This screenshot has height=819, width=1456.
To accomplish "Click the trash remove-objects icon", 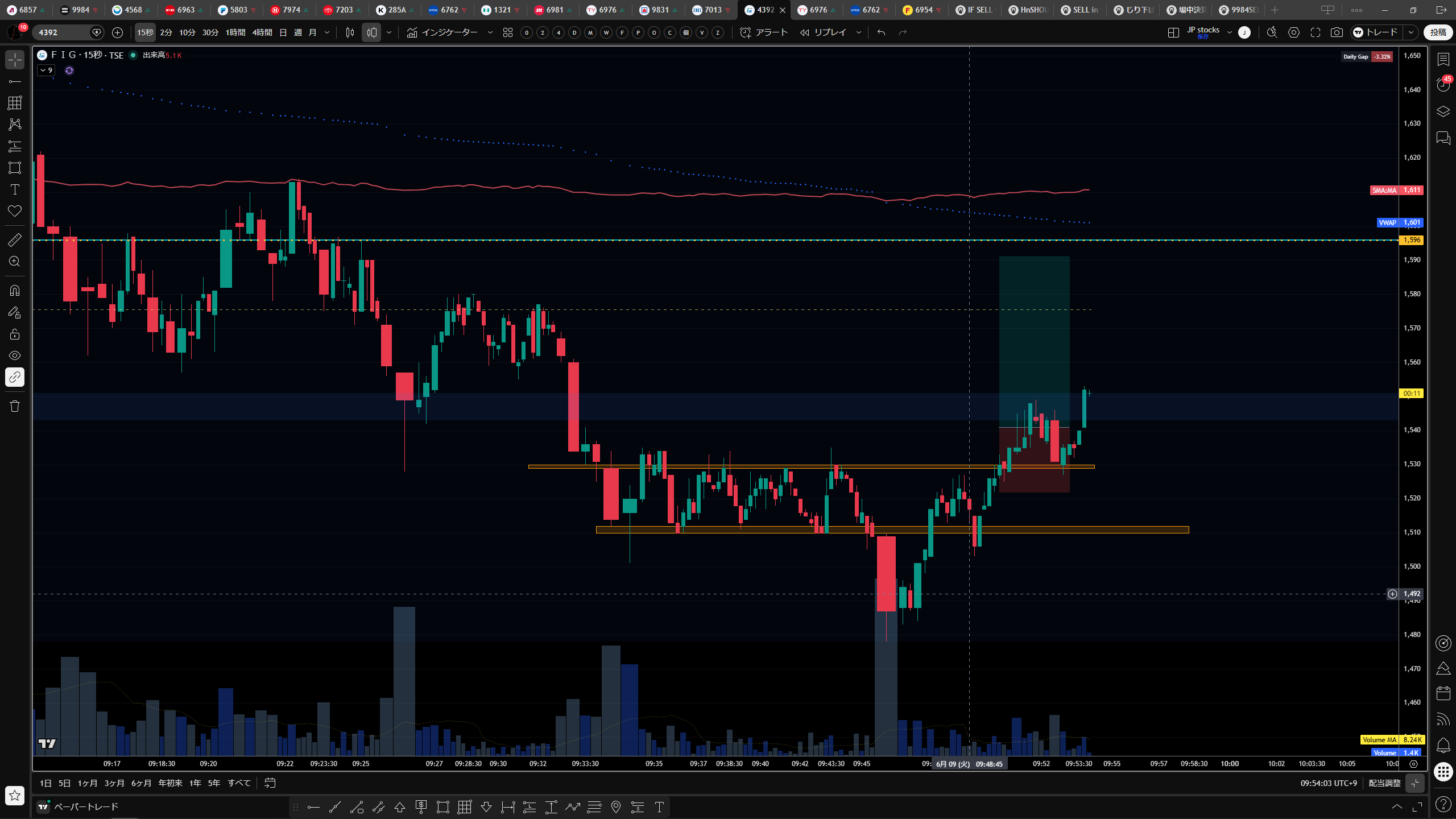I will point(15,406).
